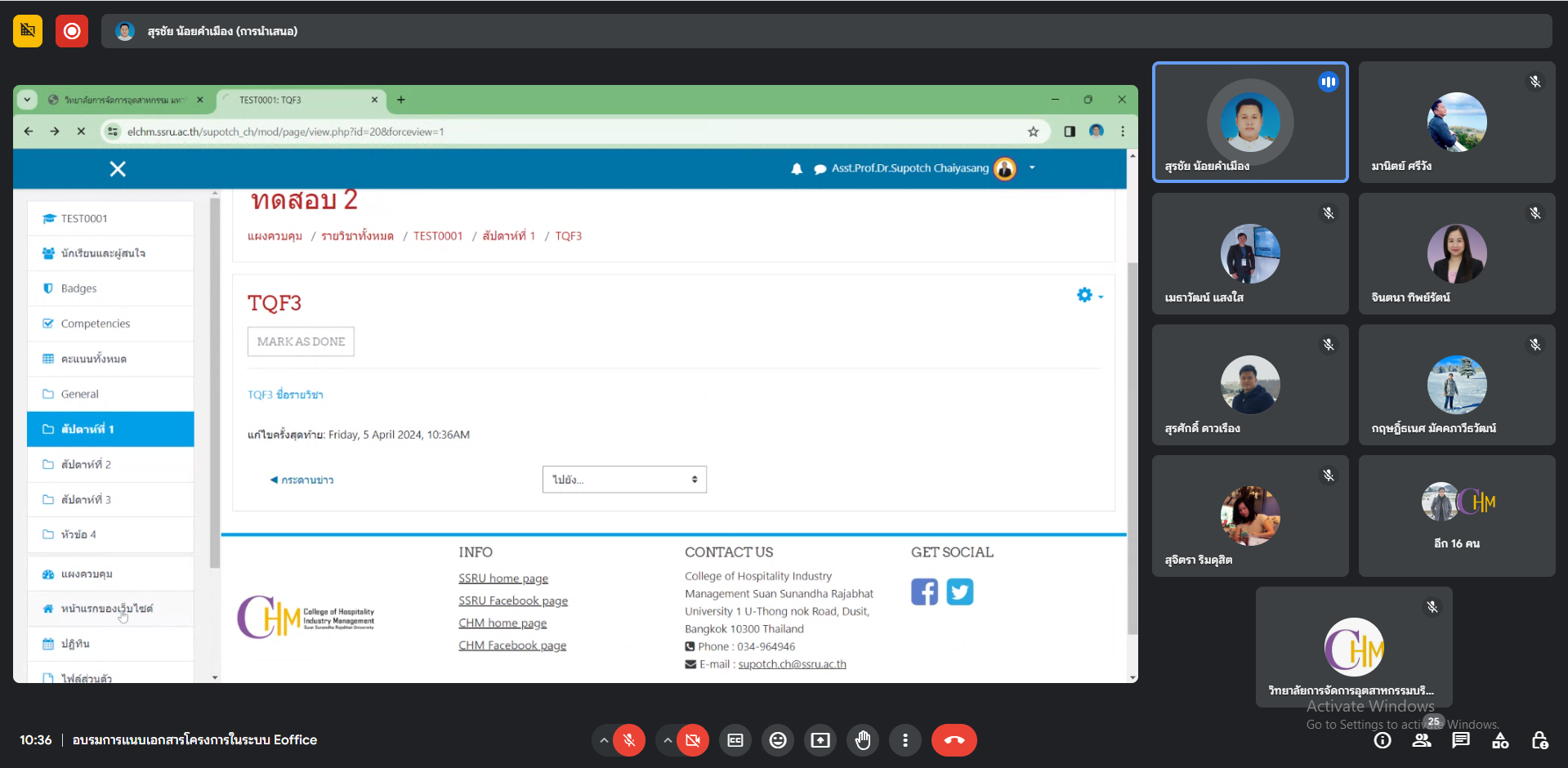
Task: Toggle closed captions
Action: click(735, 740)
